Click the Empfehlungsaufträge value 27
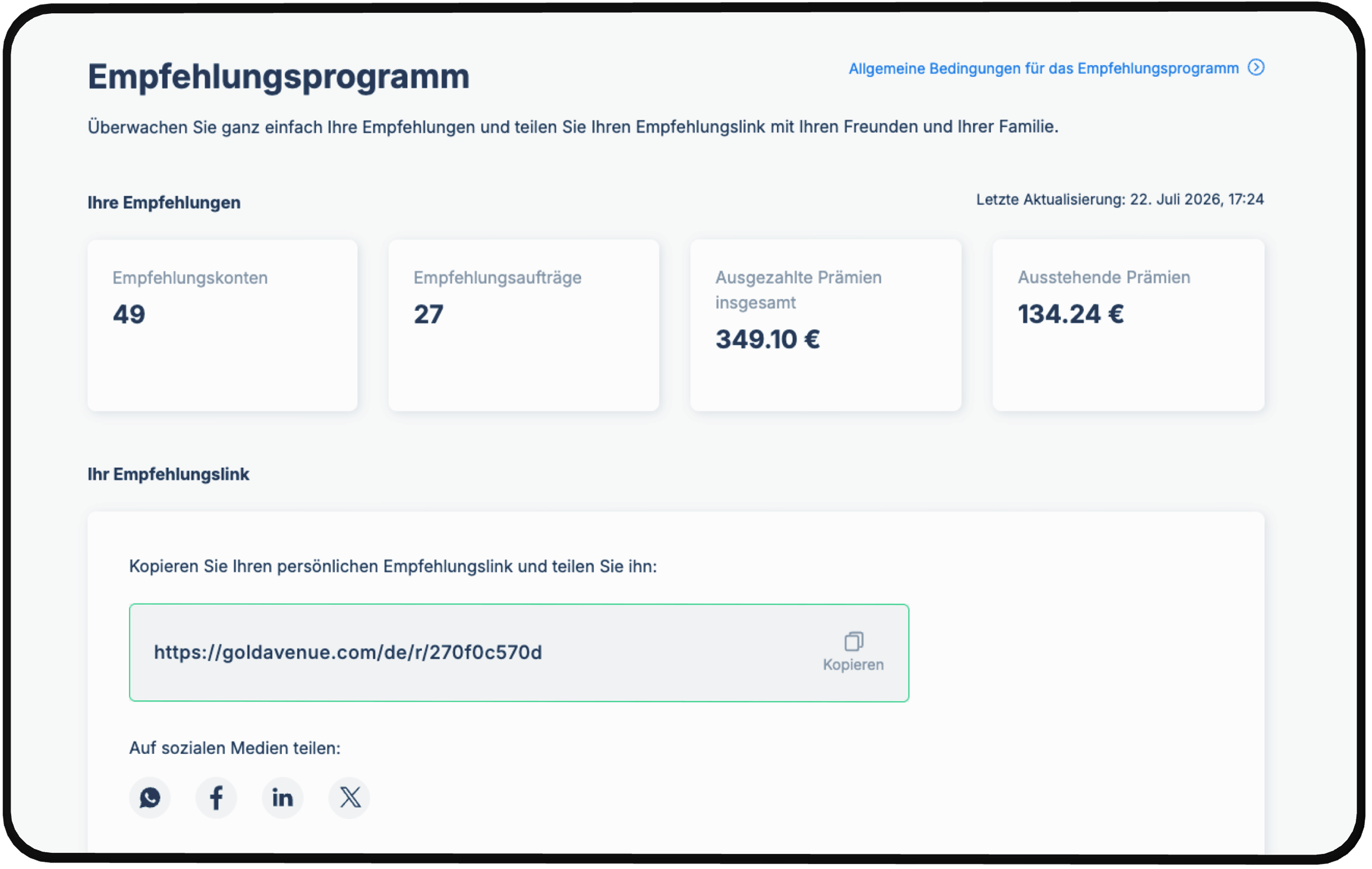 (x=429, y=315)
